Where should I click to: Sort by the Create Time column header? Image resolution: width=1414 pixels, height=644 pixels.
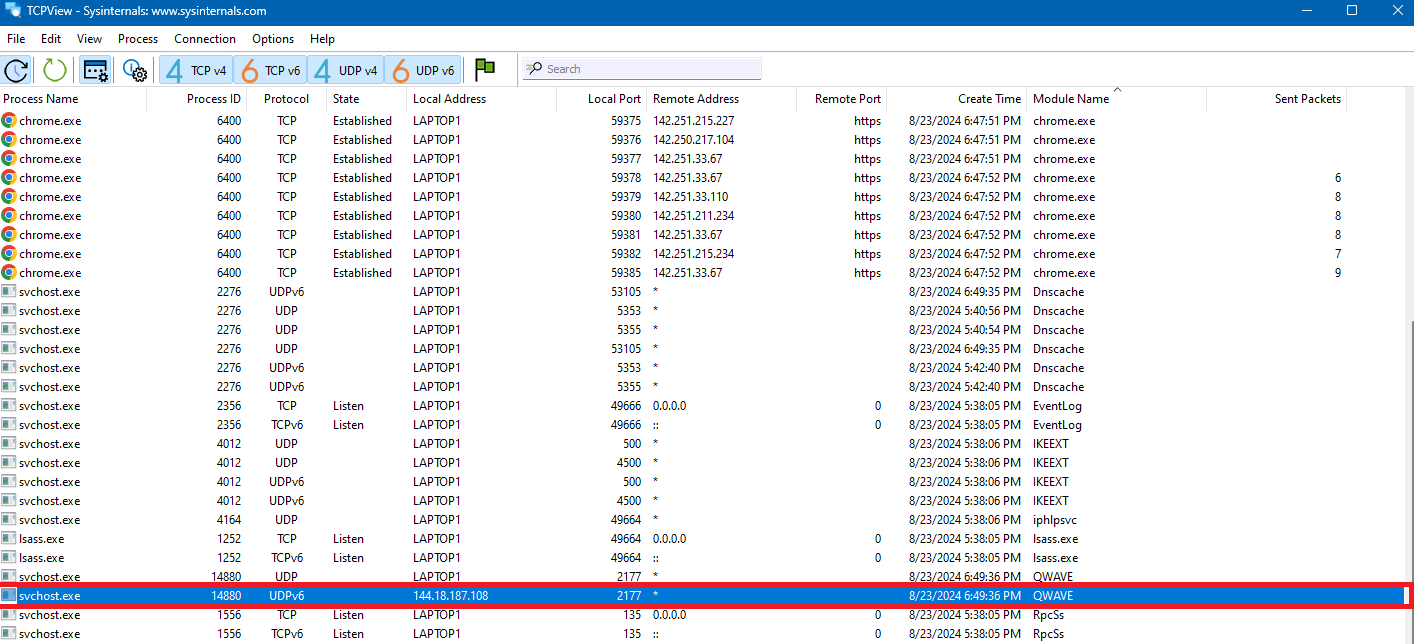pyautogui.click(x=957, y=99)
